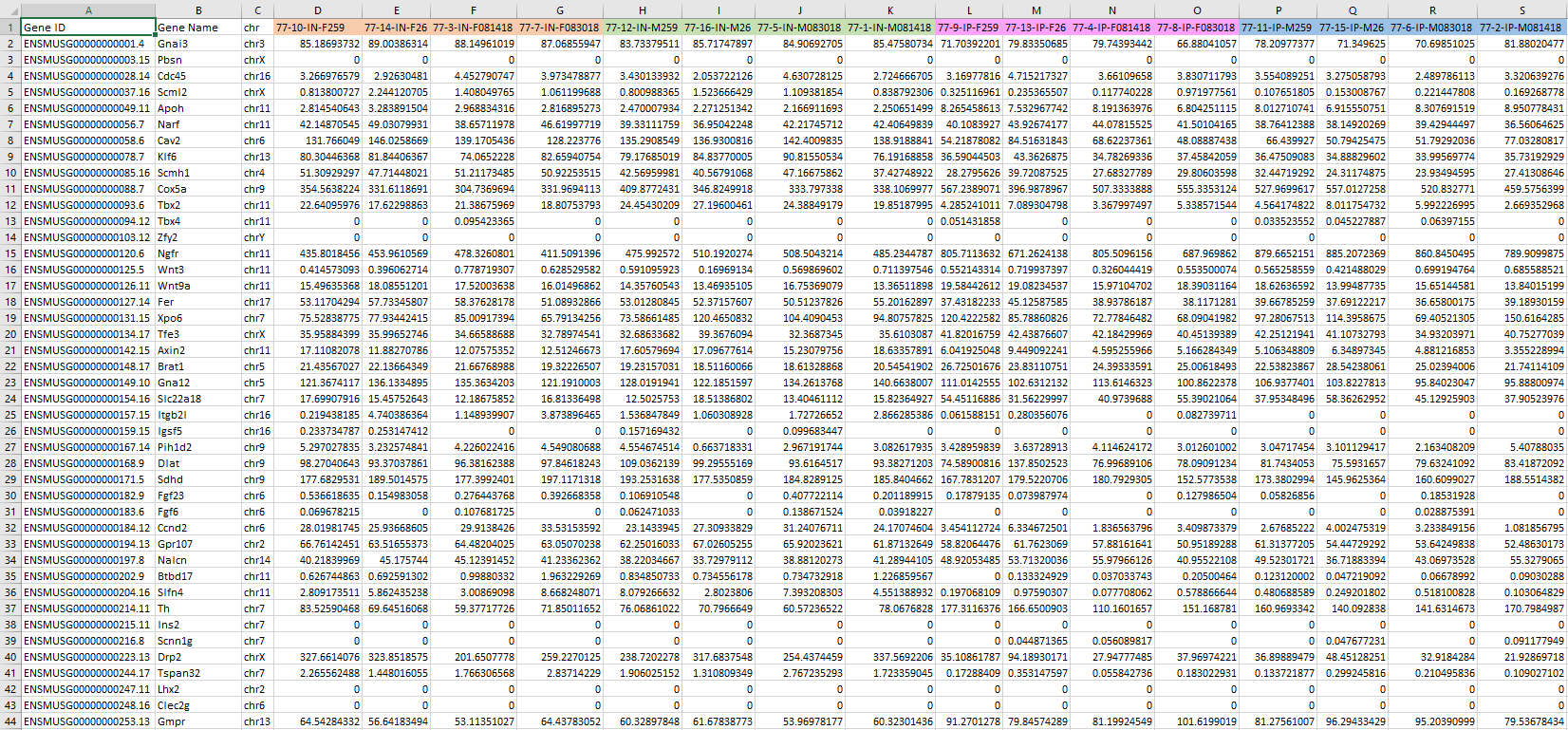Click the '77-3-IN-F081418' header cell

(473, 28)
